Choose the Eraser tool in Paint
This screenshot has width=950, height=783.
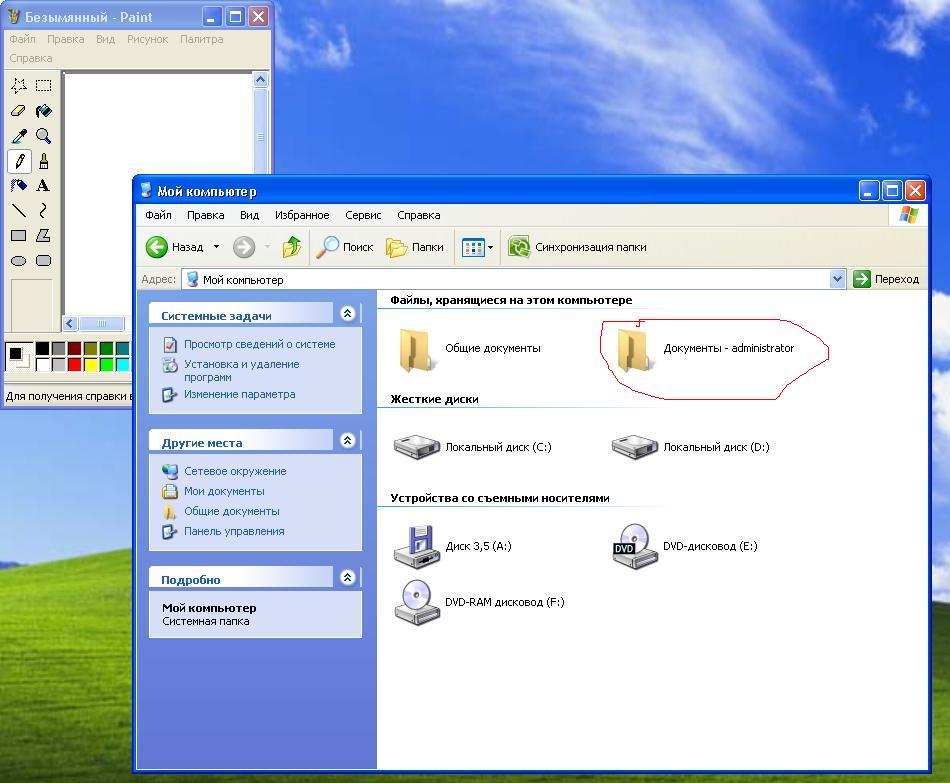(x=19, y=111)
